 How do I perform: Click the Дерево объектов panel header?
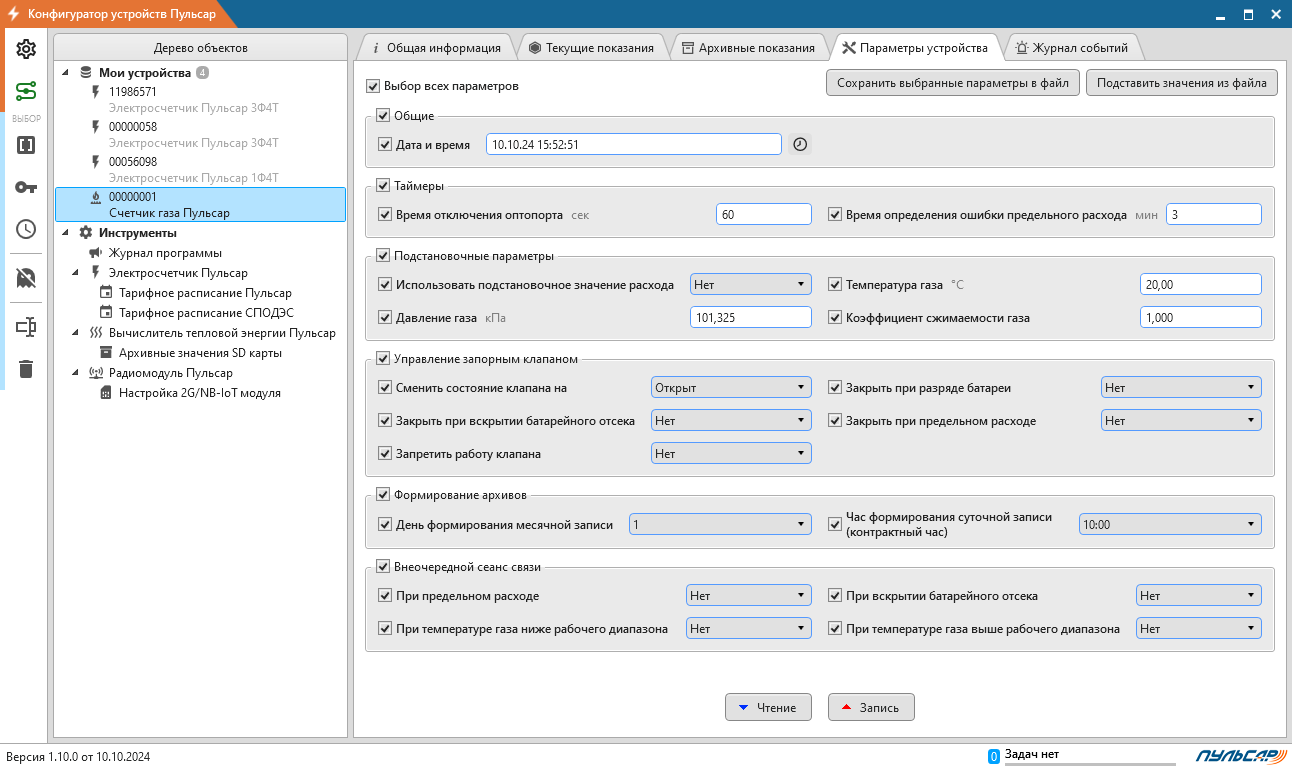pos(201,47)
